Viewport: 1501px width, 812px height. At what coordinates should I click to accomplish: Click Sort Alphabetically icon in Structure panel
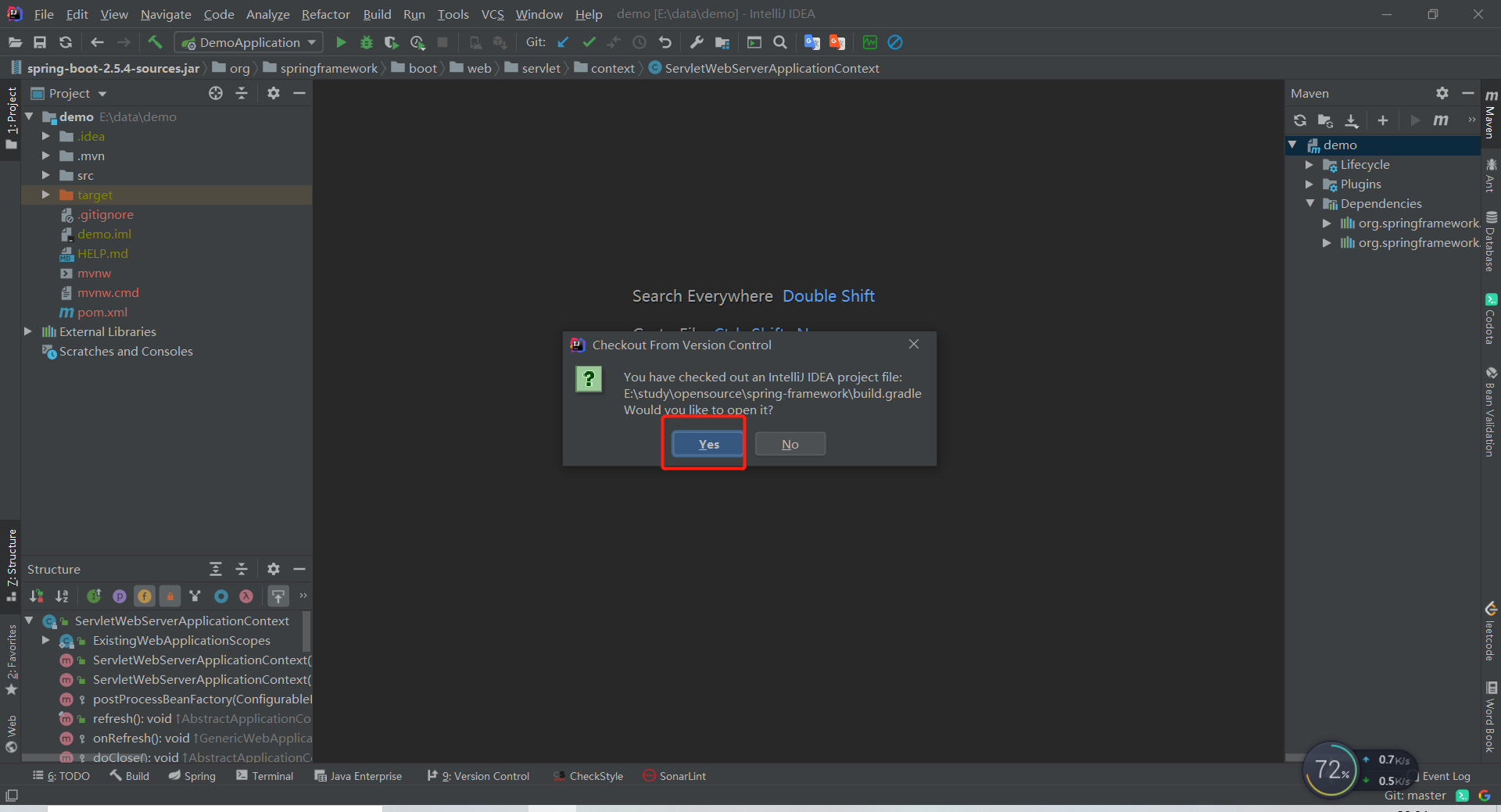click(x=62, y=596)
